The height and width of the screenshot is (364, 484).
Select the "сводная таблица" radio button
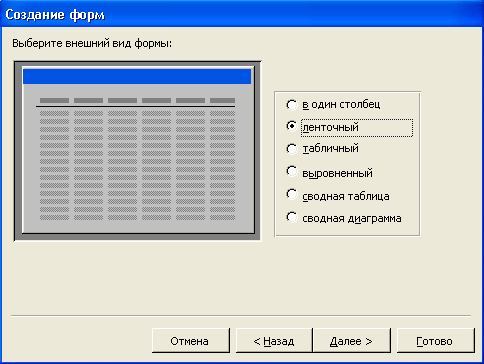click(x=292, y=195)
